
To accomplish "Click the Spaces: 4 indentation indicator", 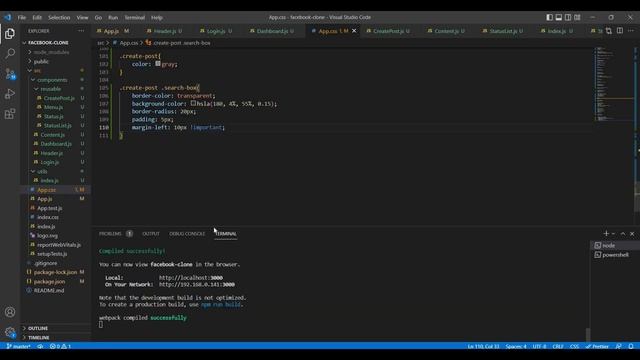I will 516,346.
